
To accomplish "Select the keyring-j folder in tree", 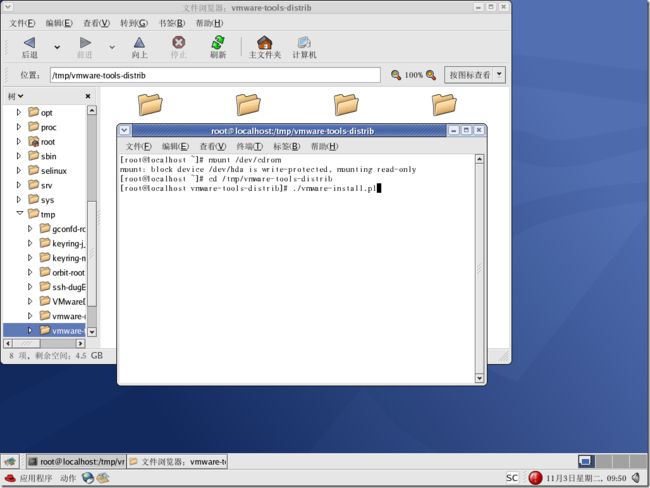I will click(x=63, y=243).
